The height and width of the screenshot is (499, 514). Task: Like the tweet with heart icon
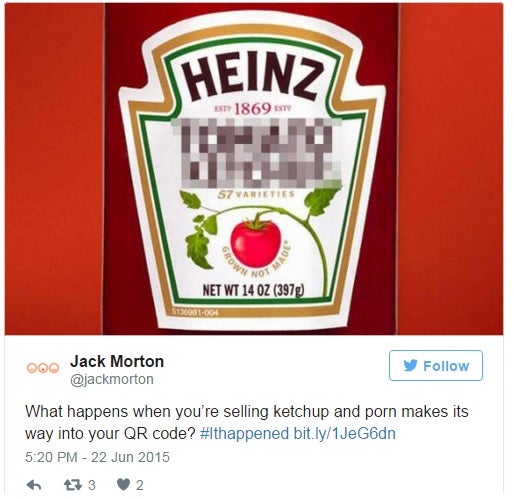[x=123, y=485]
